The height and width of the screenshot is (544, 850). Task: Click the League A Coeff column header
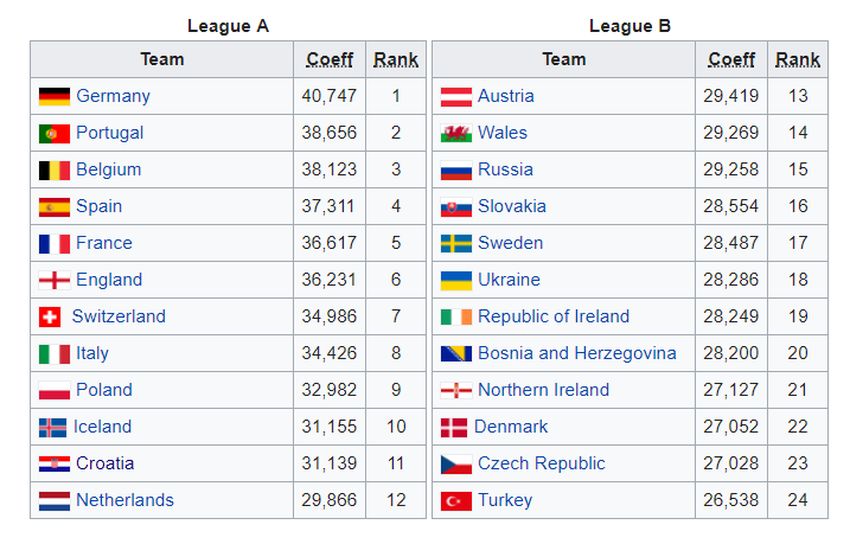pyautogui.click(x=329, y=60)
